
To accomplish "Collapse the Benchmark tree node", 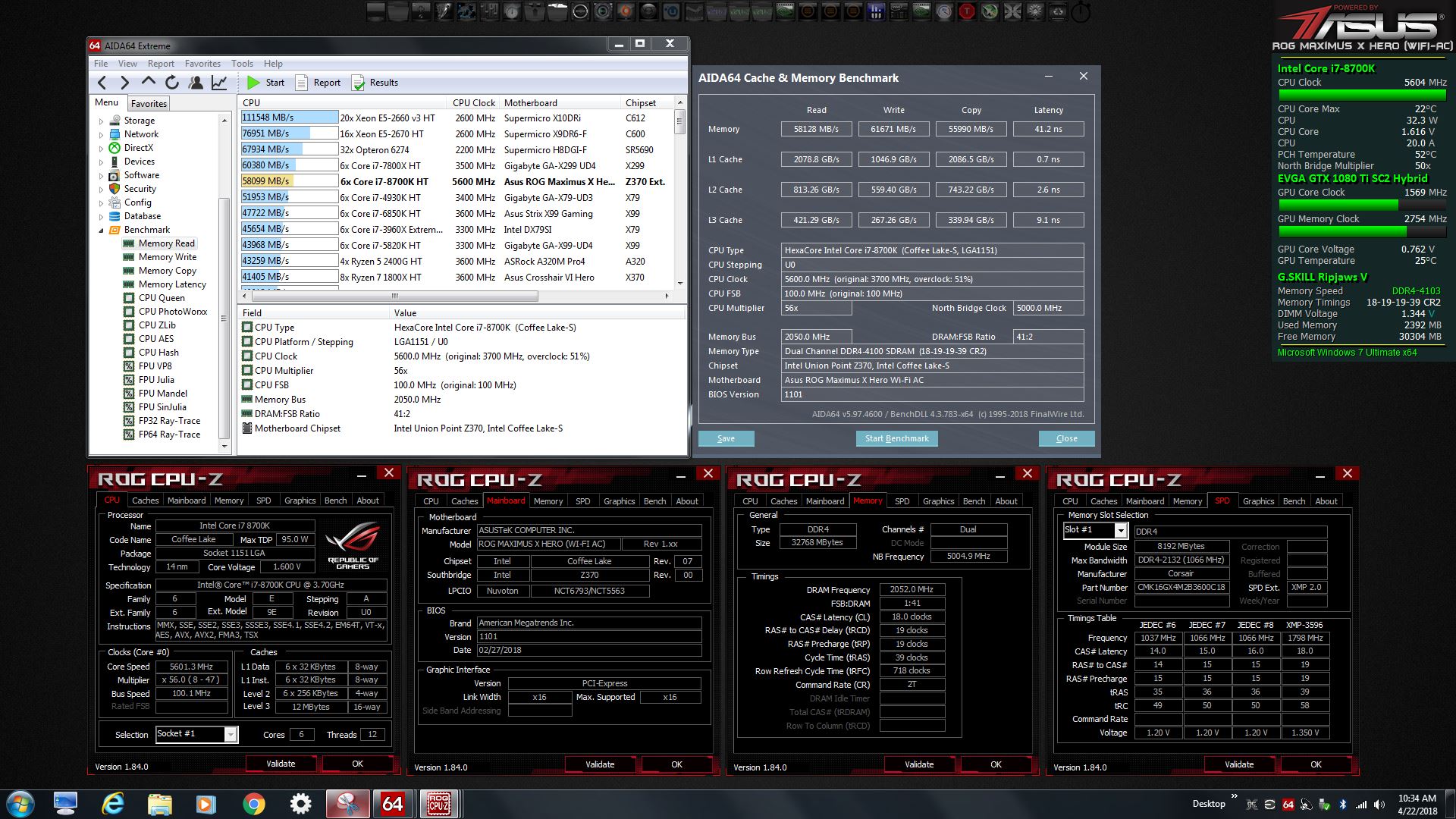I will click(101, 230).
